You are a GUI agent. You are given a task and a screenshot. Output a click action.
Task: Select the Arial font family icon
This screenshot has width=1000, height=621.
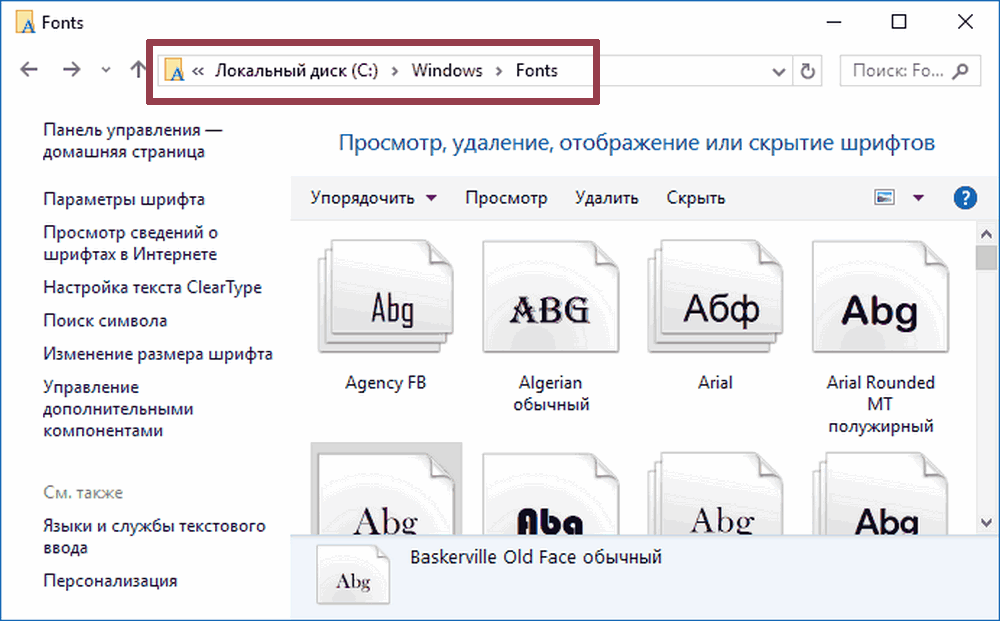[x=716, y=303]
